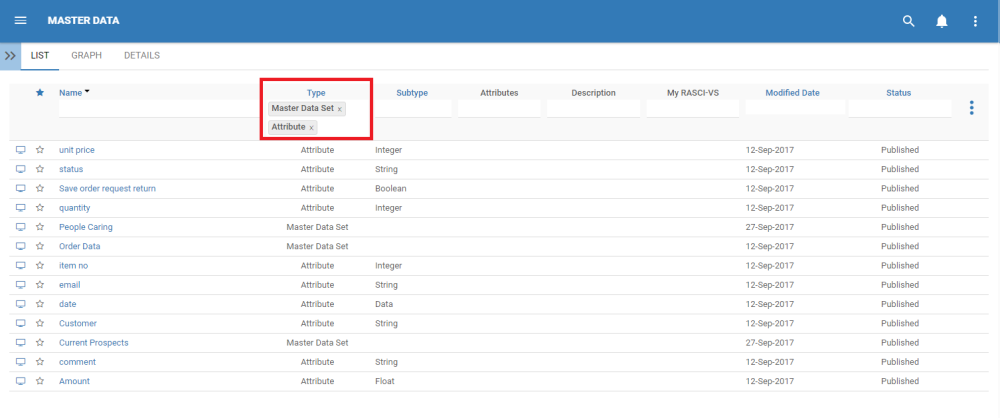Click the Modified Date filter input field
This screenshot has height=418, width=1000.
coord(793,107)
